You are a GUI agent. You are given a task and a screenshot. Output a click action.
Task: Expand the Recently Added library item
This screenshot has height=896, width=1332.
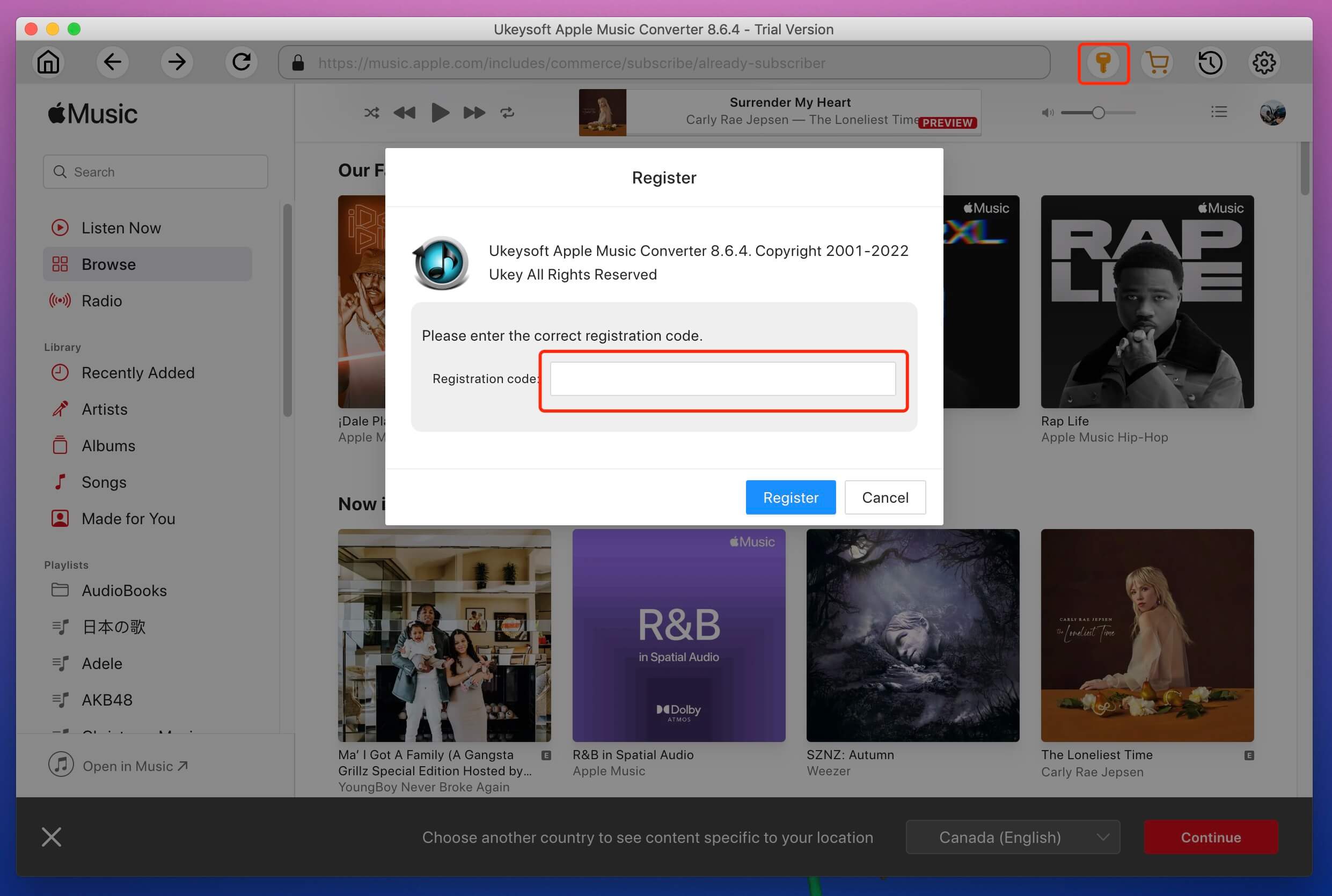tap(138, 371)
